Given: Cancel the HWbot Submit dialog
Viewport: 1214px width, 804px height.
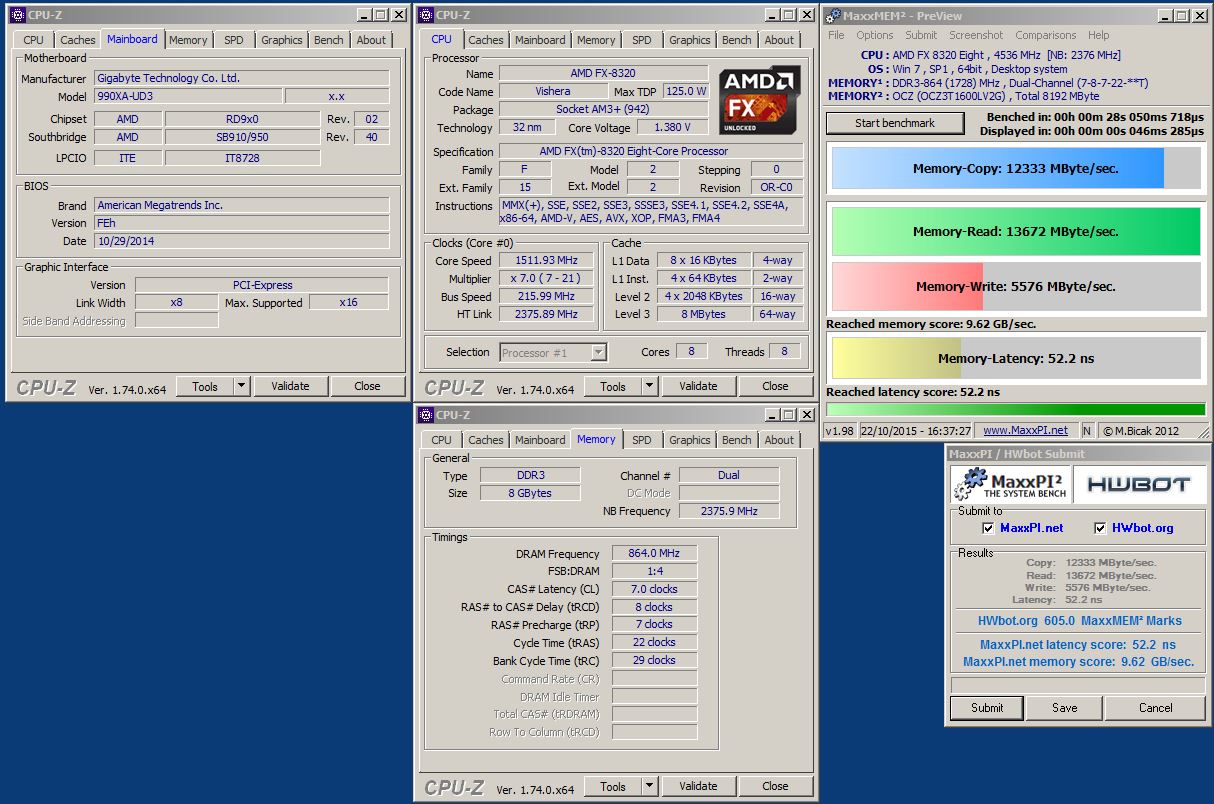Looking at the screenshot, I should [1155, 707].
